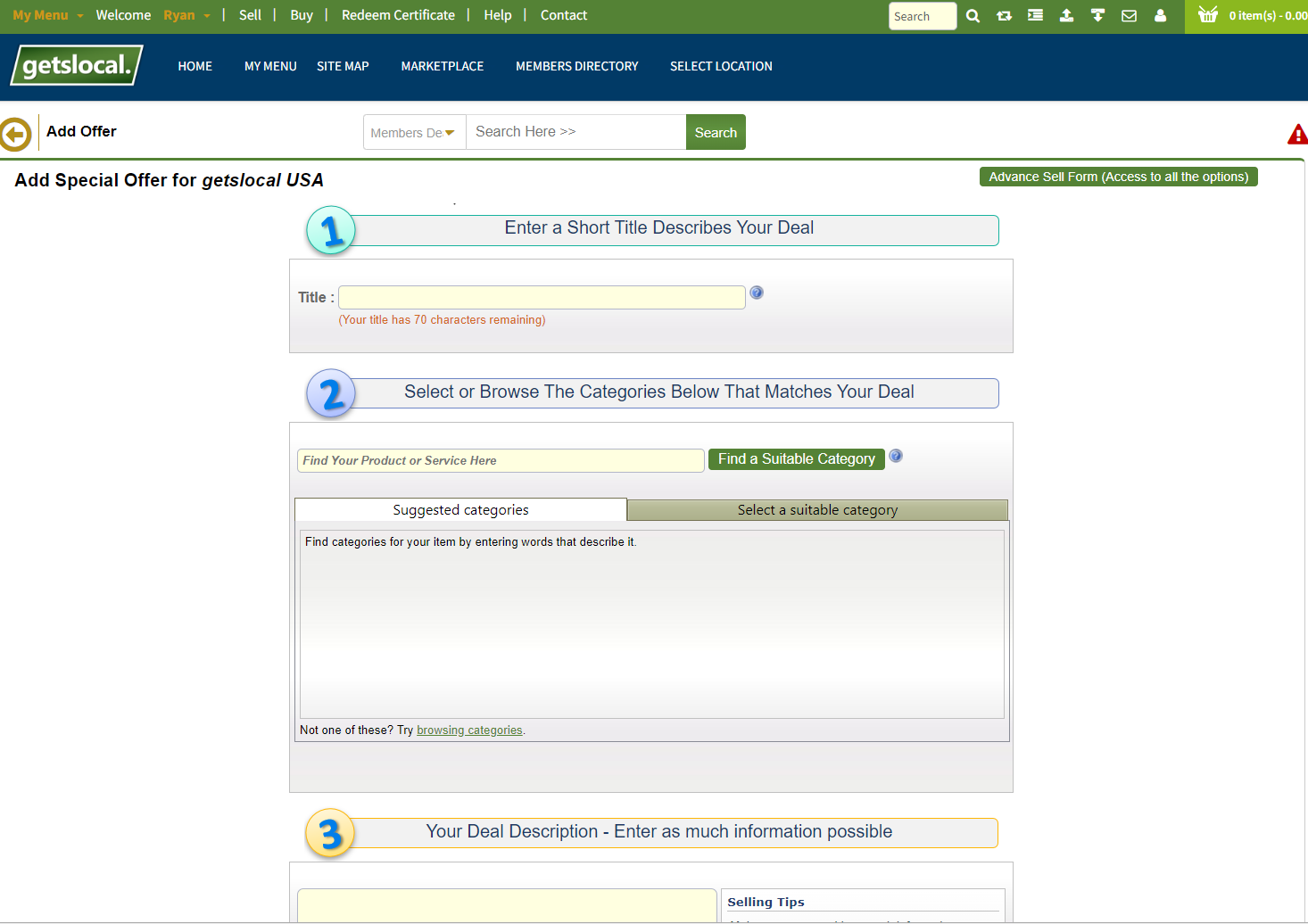The height and width of the screenshot is (924, 1308).
Task: Click the circular back arrow icon
Action: (x=15, y=134)
